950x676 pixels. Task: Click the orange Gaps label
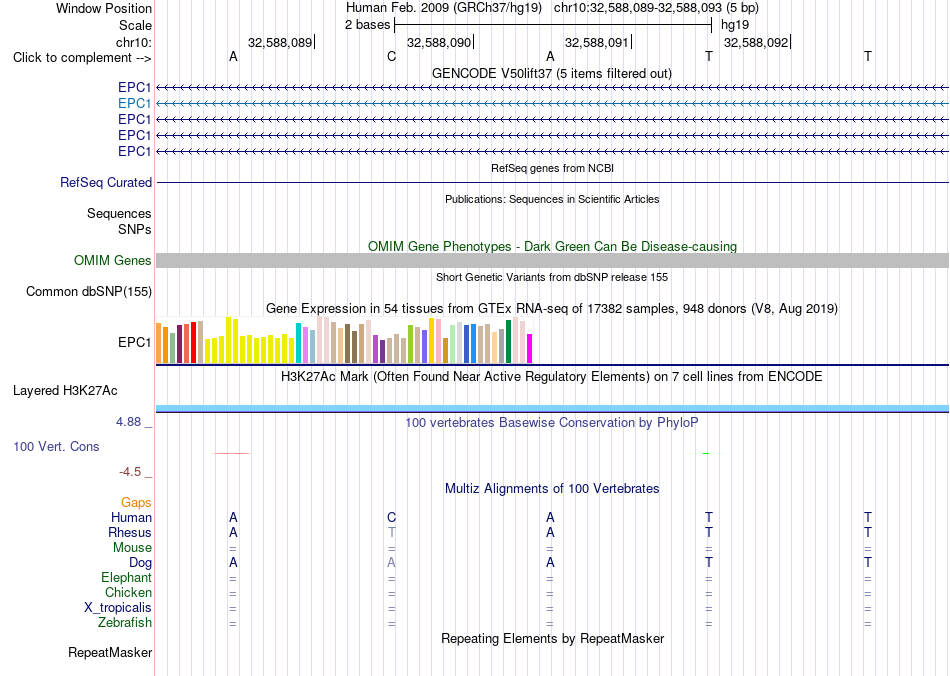point(136,503)
